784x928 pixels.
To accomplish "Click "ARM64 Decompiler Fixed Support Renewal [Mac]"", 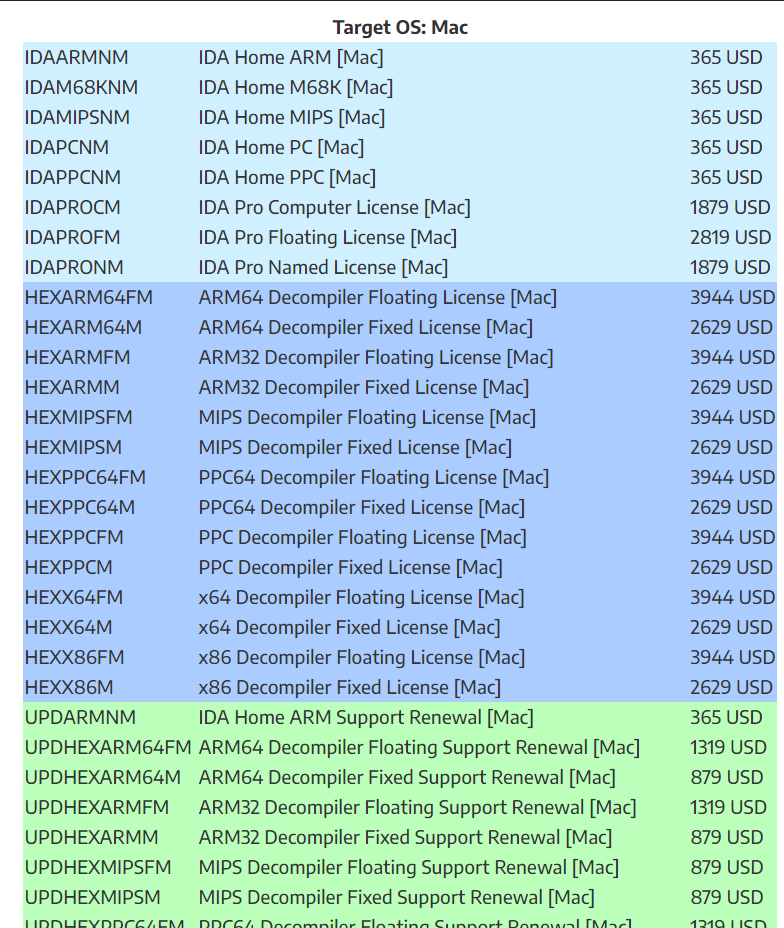I will (408, 777).
